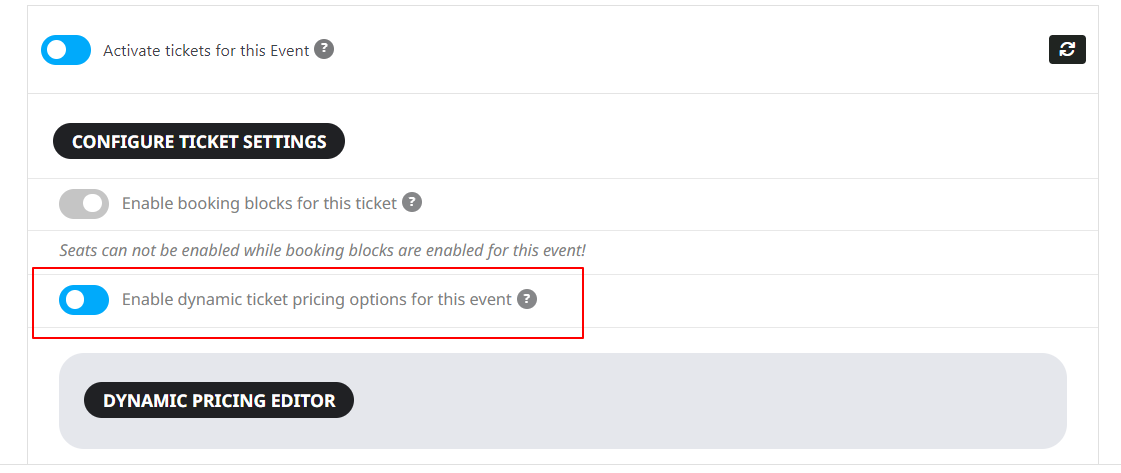Open help icon beside booking blocks
The width and height of the screenshot is (1121, 473).
point(412,202)
